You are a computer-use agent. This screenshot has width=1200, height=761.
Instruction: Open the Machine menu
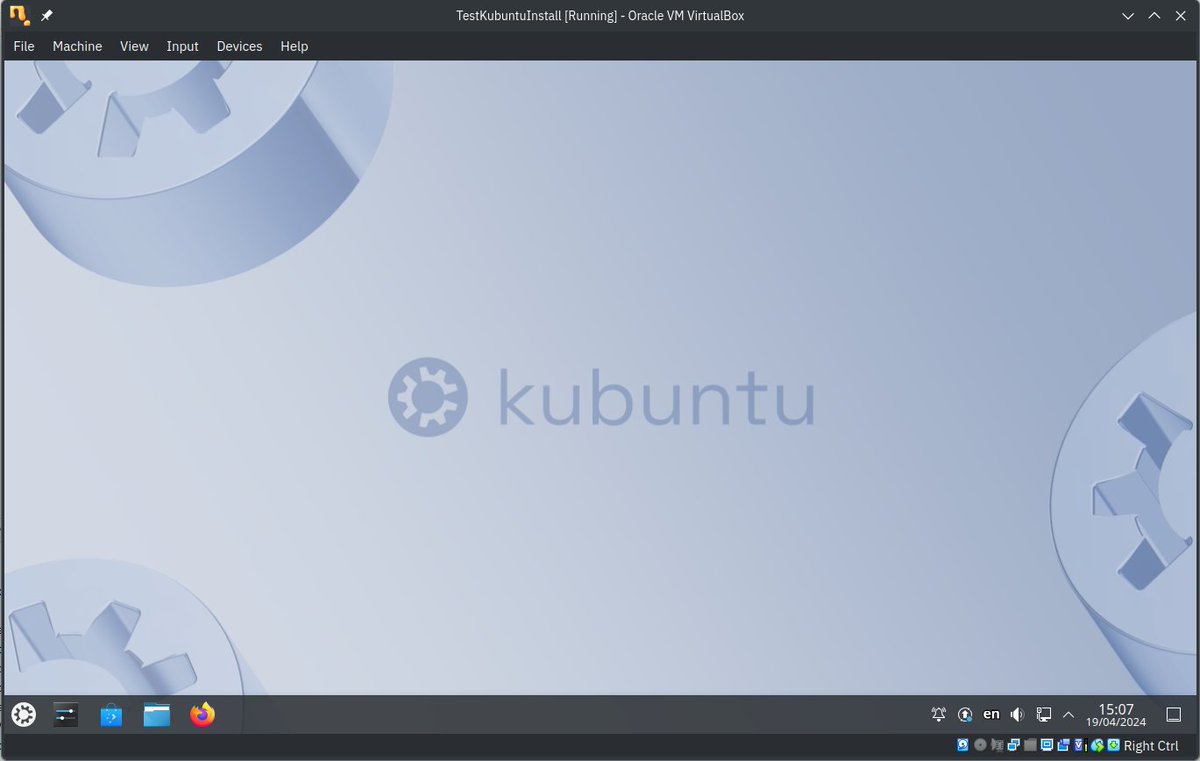[77, 46]
